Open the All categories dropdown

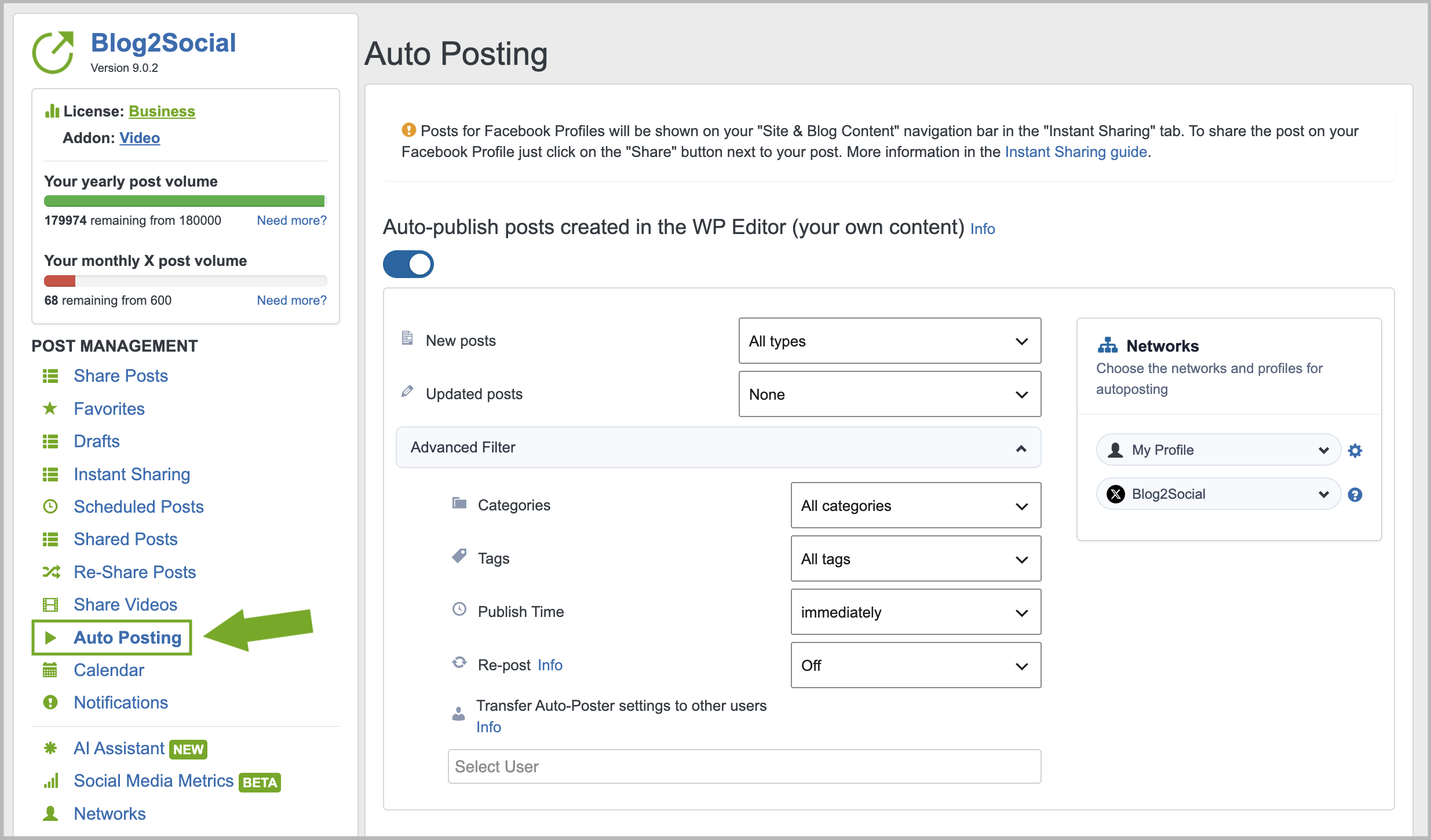click(x=916, y=505)
